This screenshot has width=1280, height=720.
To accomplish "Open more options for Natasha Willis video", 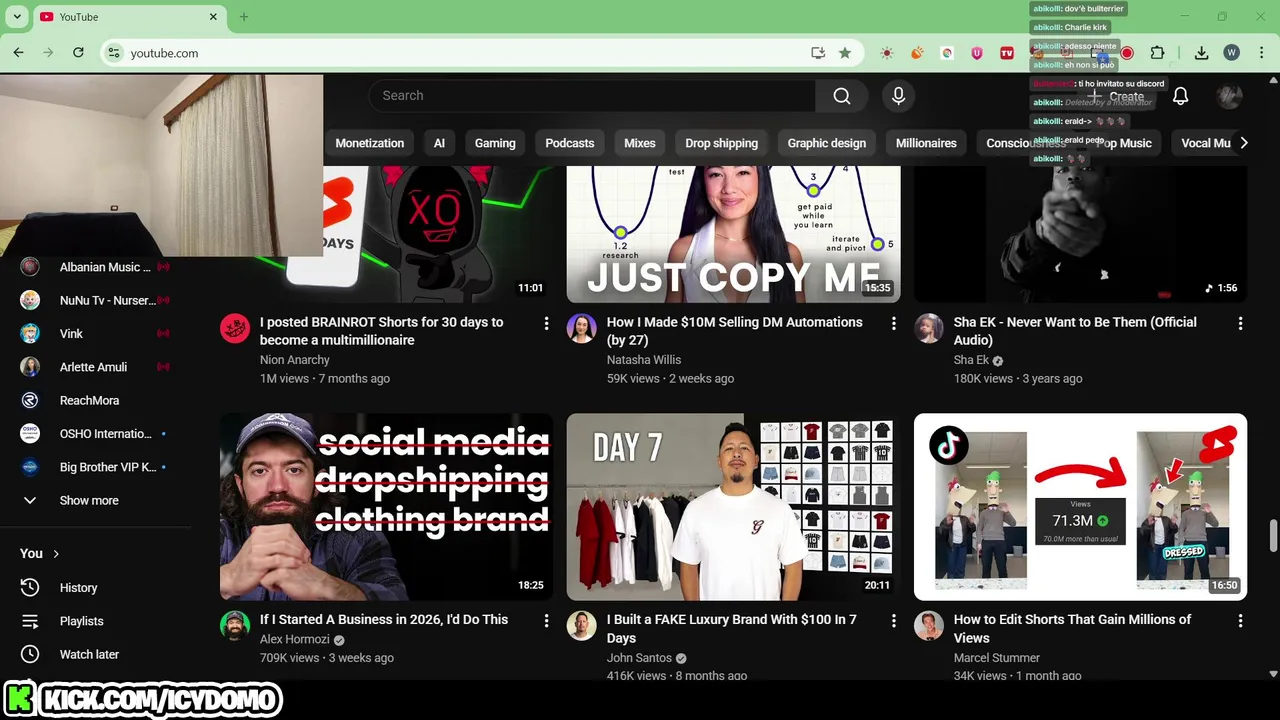I will pyautogui.click(x=893, y=323).
